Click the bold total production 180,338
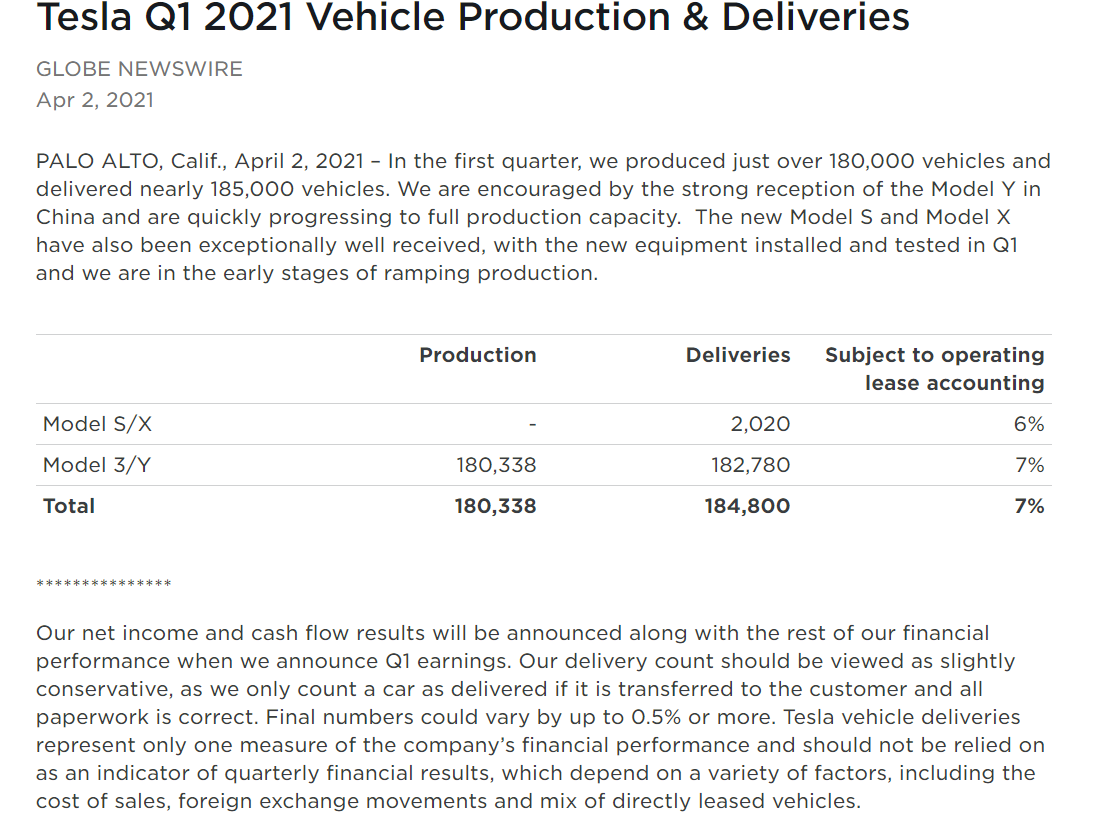 coord(496,506)
